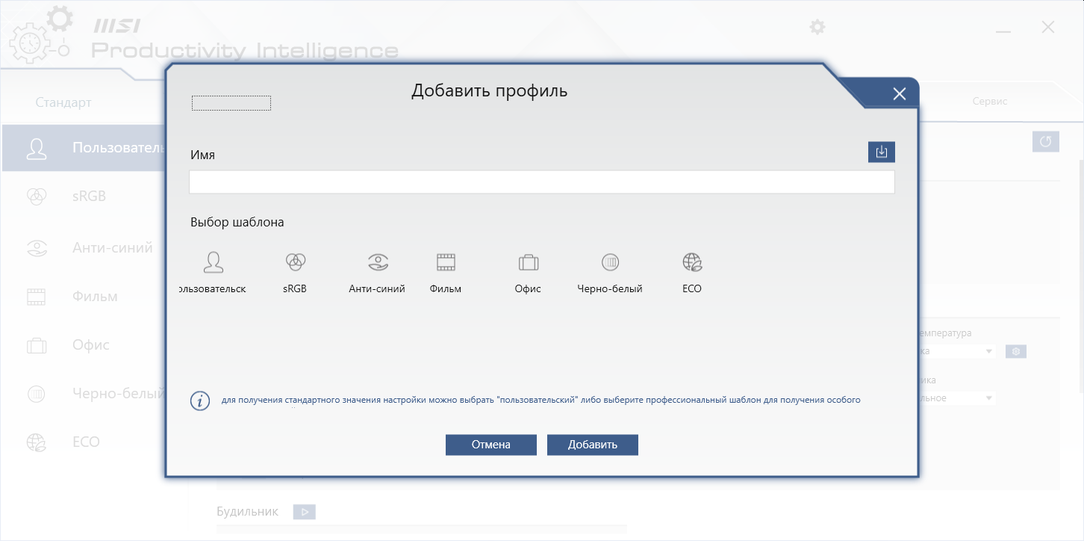Open the lower dropdown behind dialog
This screenshot has height=541, width=1084.
coord(957,398)
